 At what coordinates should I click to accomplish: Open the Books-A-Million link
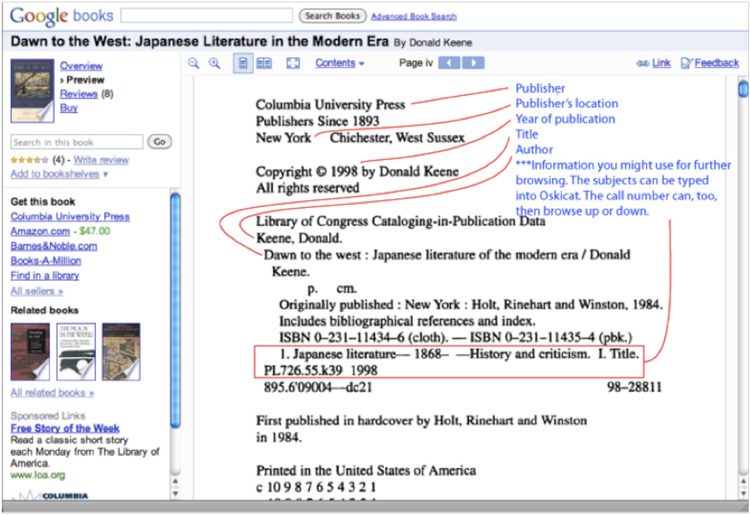46,261
